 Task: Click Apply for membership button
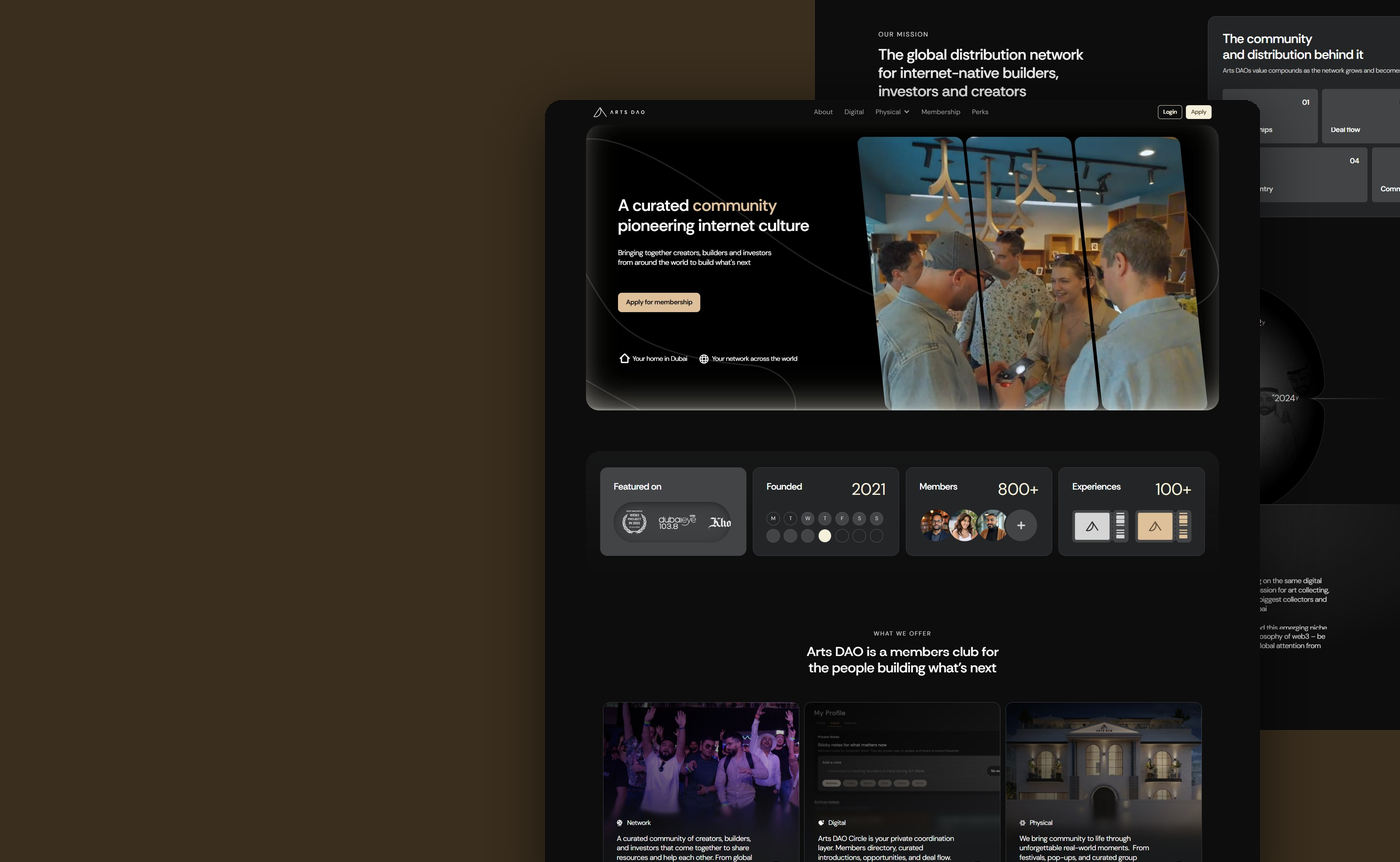click(659, 302)
